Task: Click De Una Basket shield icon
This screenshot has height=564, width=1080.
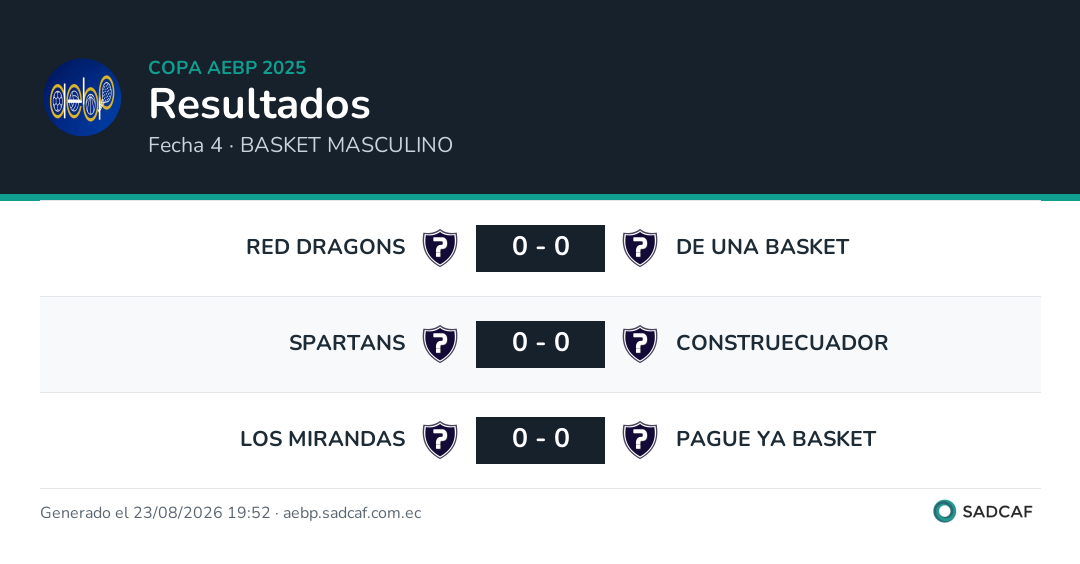Action: tap(640, 248)
